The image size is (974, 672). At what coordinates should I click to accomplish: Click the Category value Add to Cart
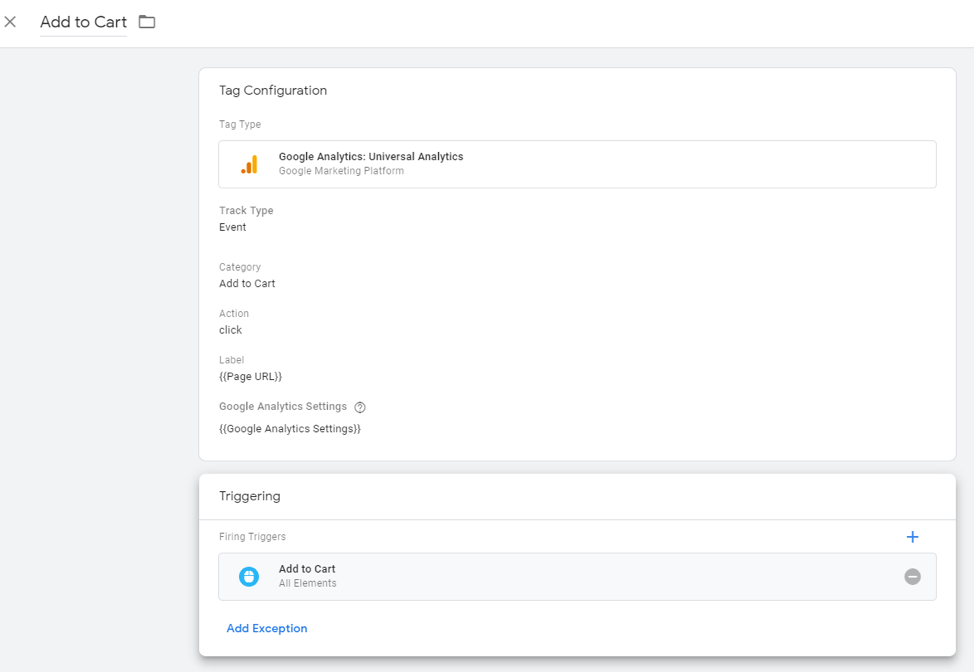[247, 283]
